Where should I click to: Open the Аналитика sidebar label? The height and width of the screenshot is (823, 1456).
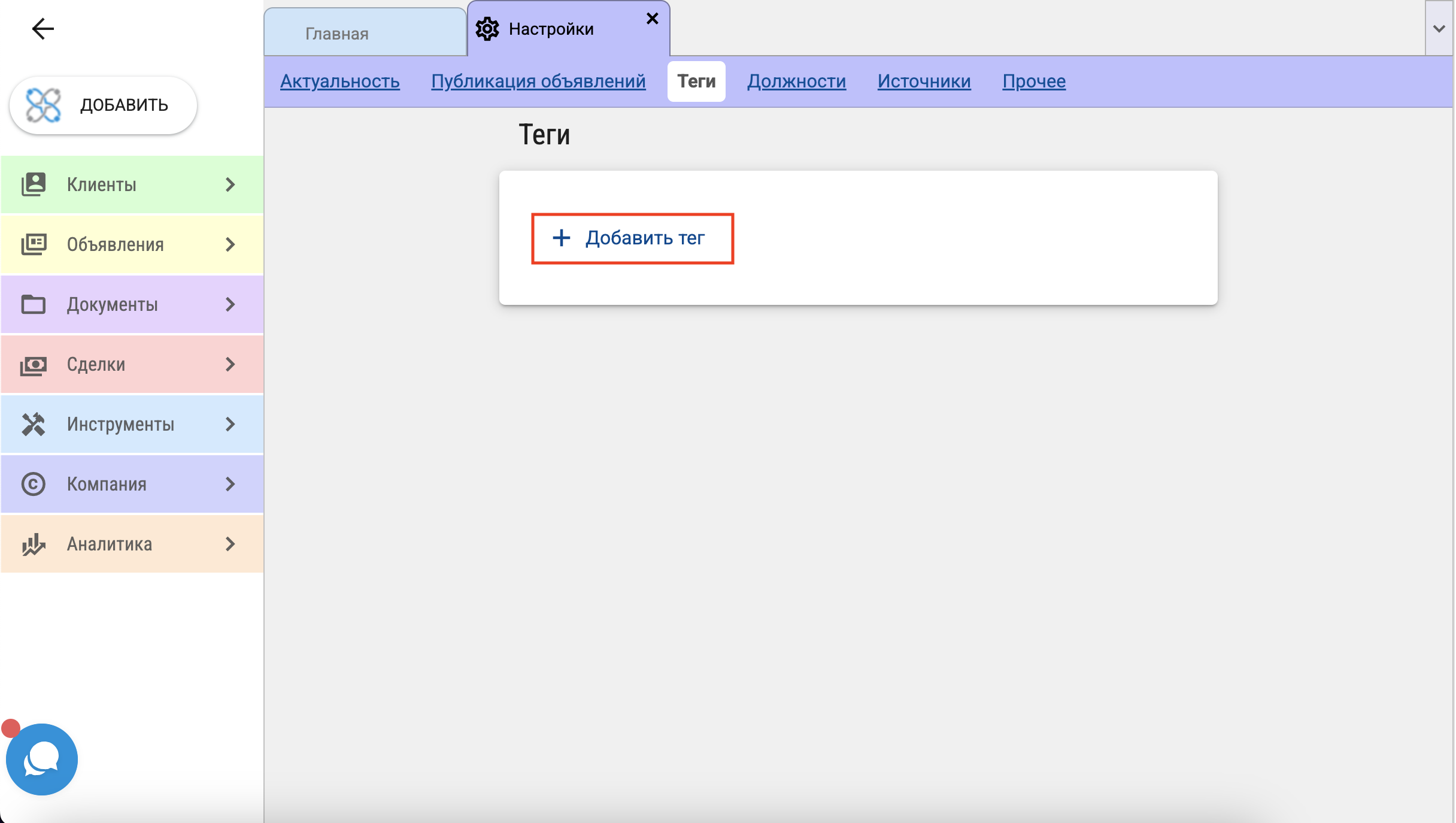click(110, 544)
